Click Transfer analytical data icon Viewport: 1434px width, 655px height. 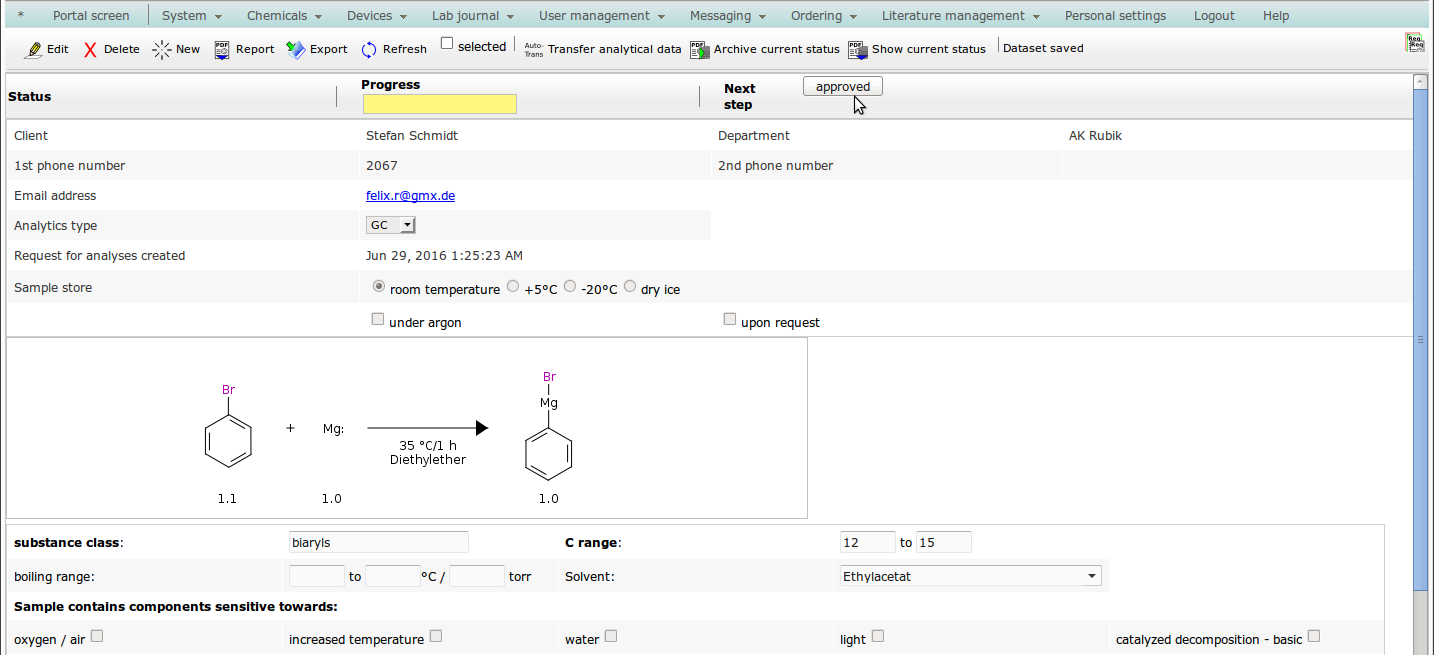[x=534, y=49]
